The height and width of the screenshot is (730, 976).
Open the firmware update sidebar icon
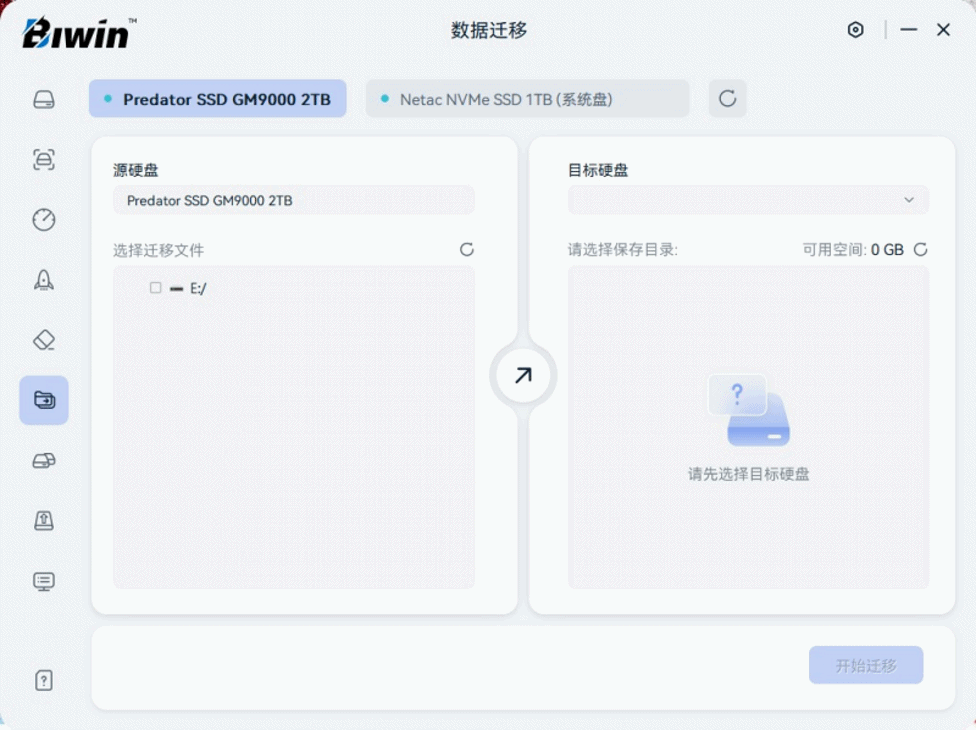pos(44,520)
